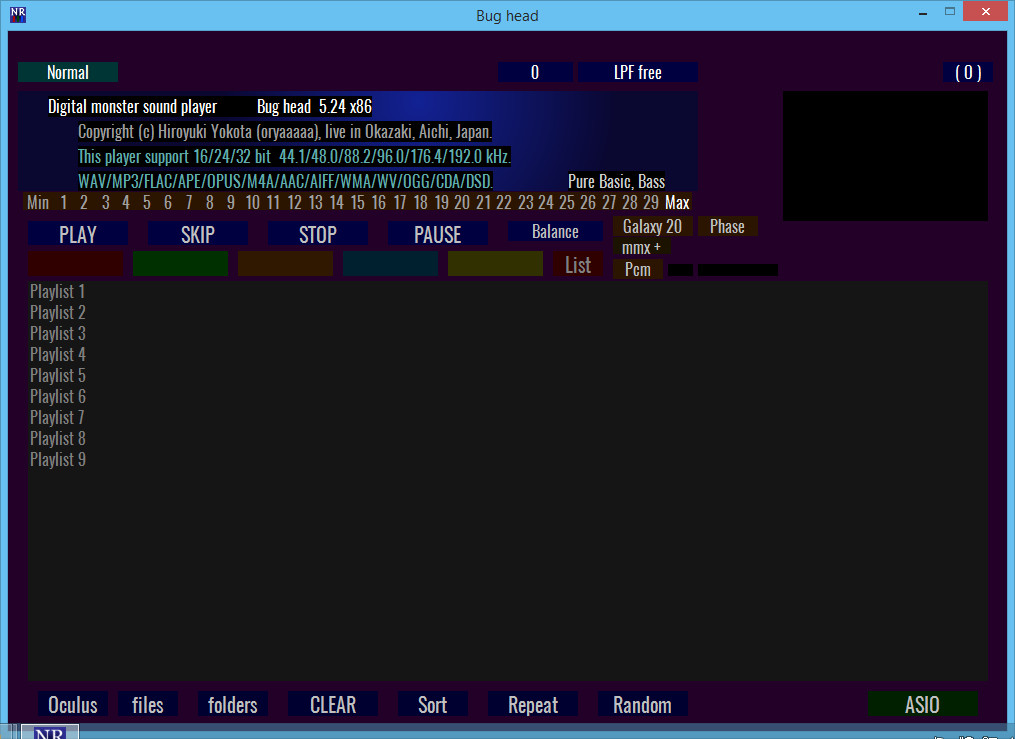This screenshot has width=1015, height=739.
Task: Click the Bug head 5.24 x86 version text
Action: point(314,106)
